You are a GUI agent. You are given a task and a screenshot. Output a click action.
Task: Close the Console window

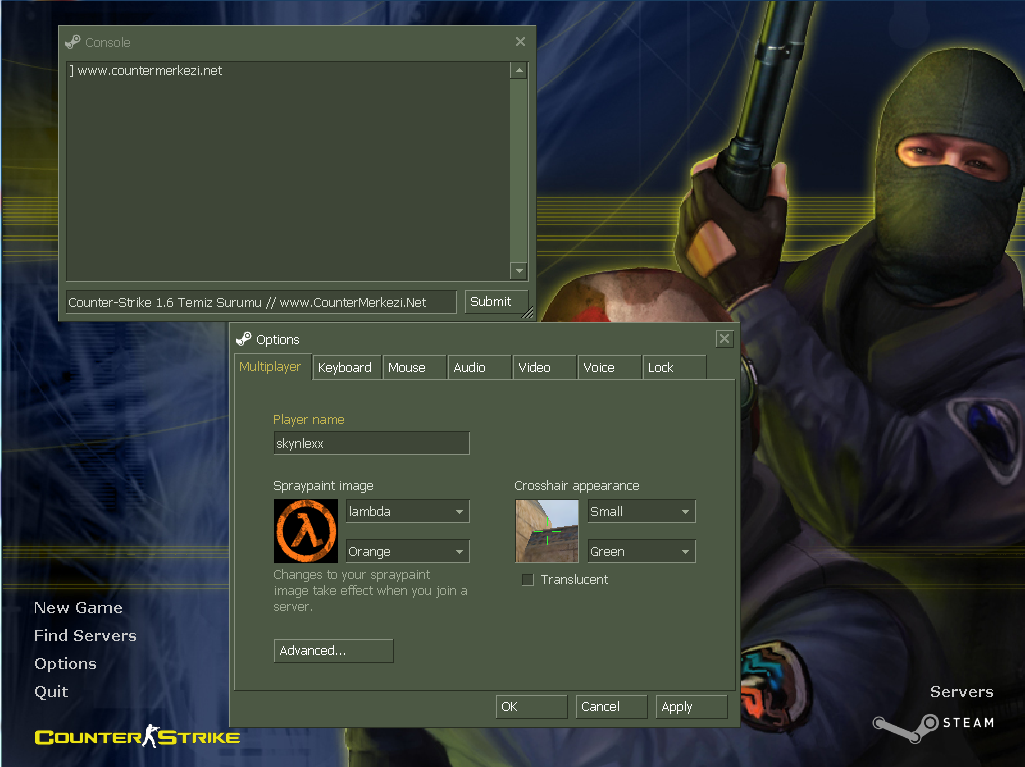pos(520,42)
